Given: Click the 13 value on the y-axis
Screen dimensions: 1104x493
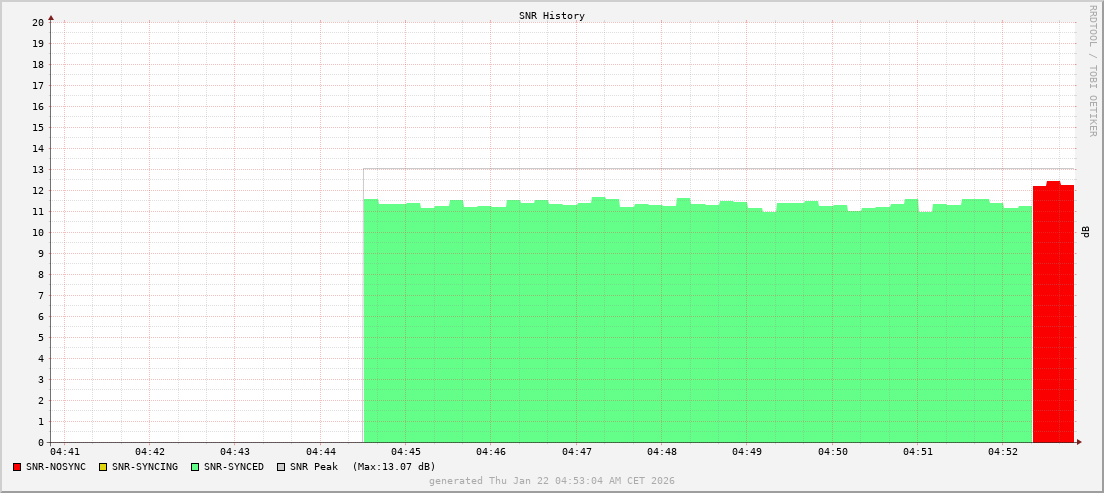Looking at the screenshot, I should tap(38, 169).
